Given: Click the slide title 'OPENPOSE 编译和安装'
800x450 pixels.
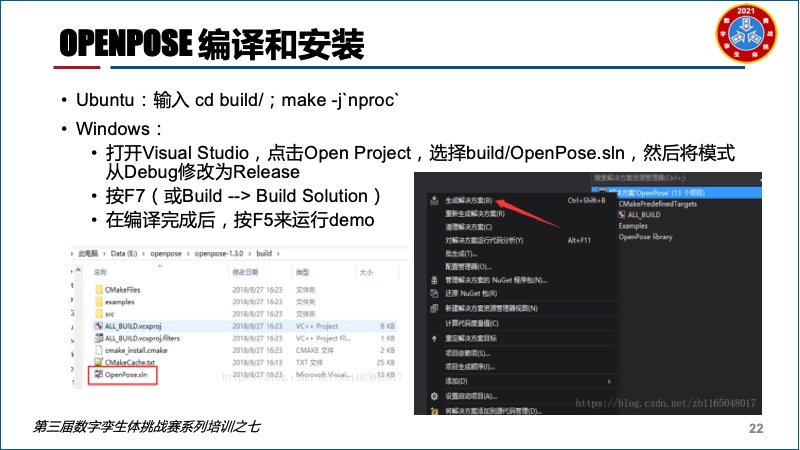Looking at the screenshot, I should coord(212,43).
